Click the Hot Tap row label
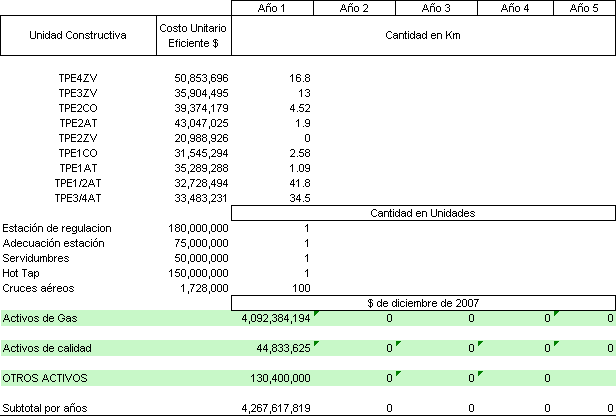Screen dimensions: 616x416 pyautogui.click(x=23, y=273)
